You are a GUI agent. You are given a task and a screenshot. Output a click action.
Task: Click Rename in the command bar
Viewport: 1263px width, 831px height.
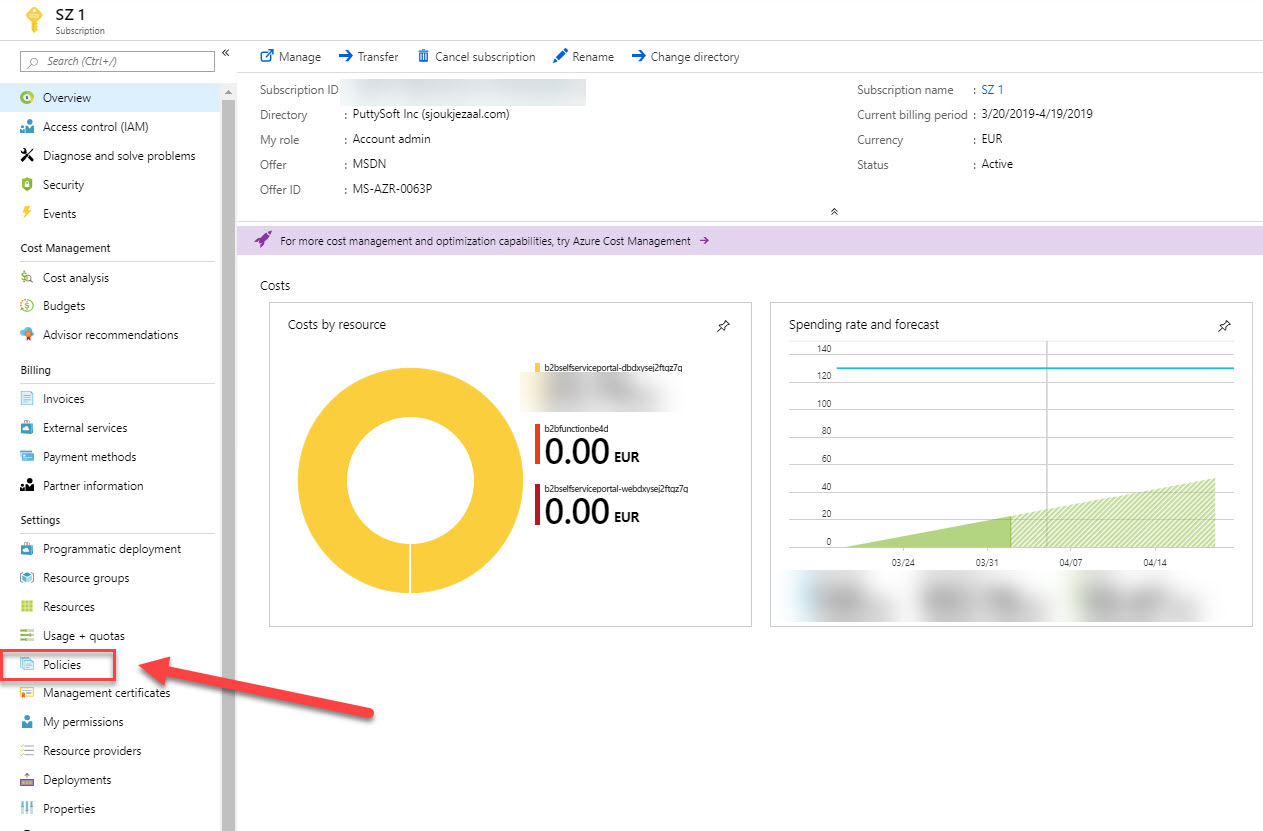click(583, 57)
